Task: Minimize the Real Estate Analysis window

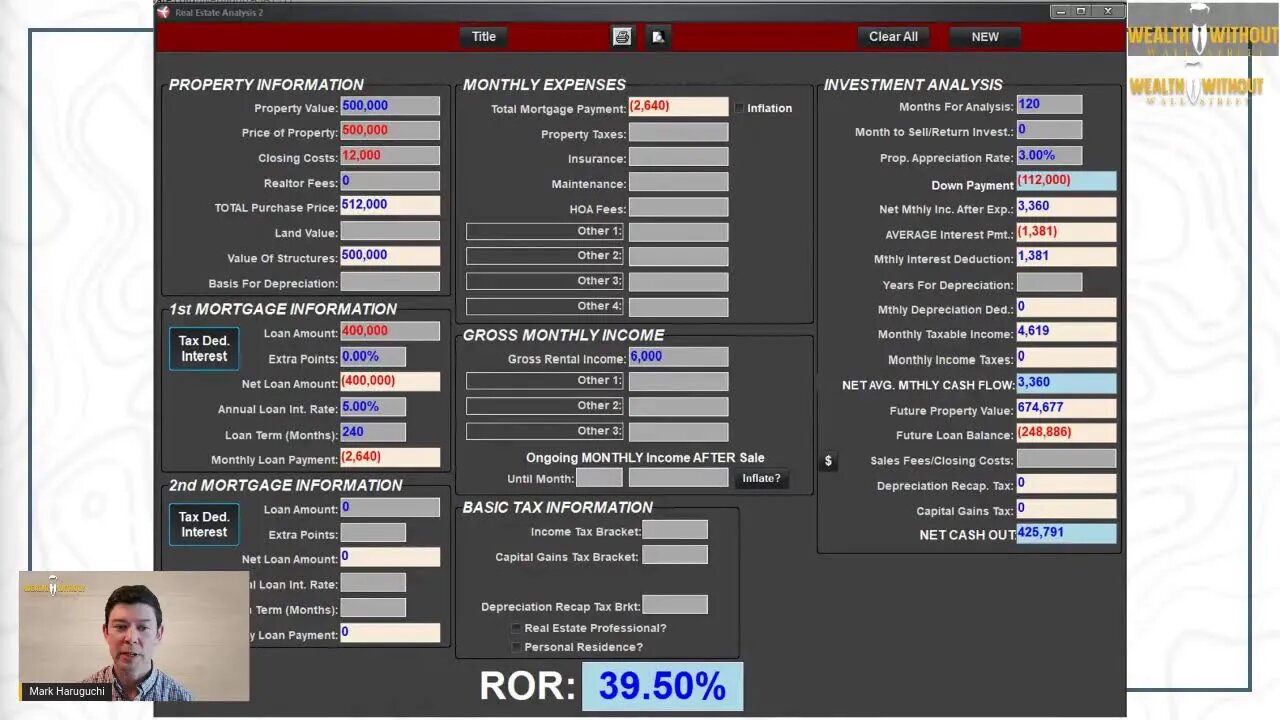Action: 1059,11
